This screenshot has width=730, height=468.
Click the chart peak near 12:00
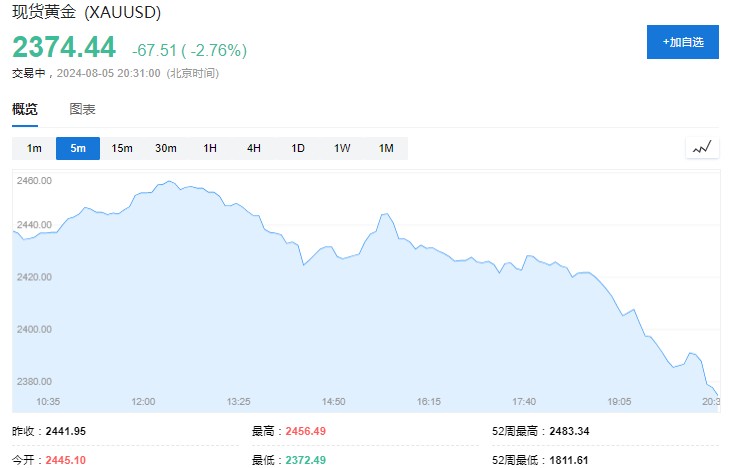(168, 182)
